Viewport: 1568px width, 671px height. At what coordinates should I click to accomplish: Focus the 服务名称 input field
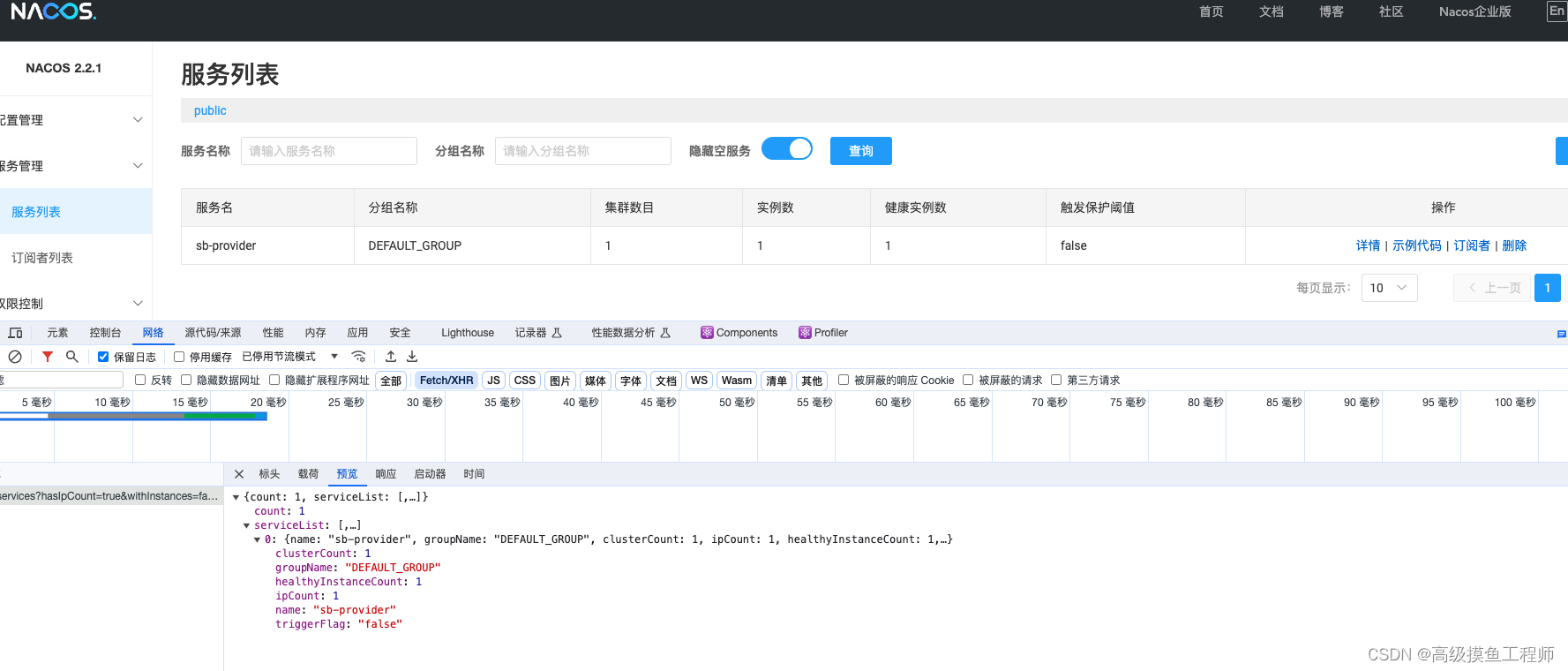point(329,151)
